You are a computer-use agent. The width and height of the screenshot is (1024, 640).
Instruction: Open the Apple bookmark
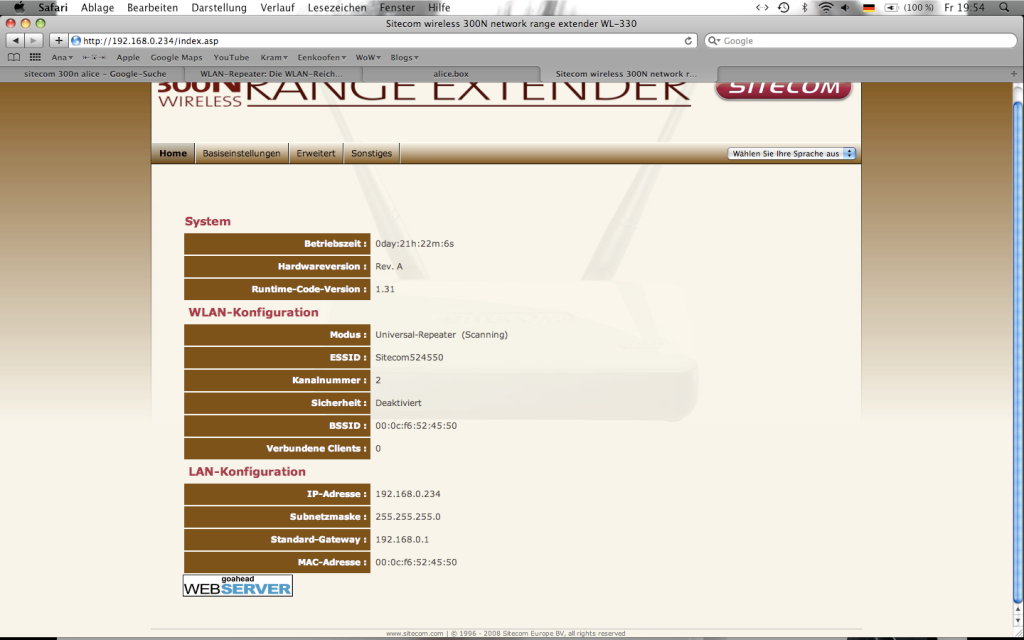coord(128,57)
